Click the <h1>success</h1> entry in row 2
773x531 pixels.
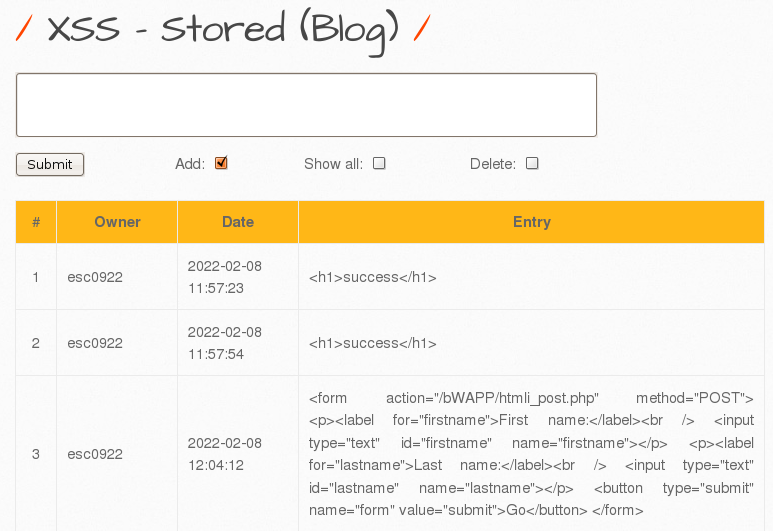click(373, 343)
